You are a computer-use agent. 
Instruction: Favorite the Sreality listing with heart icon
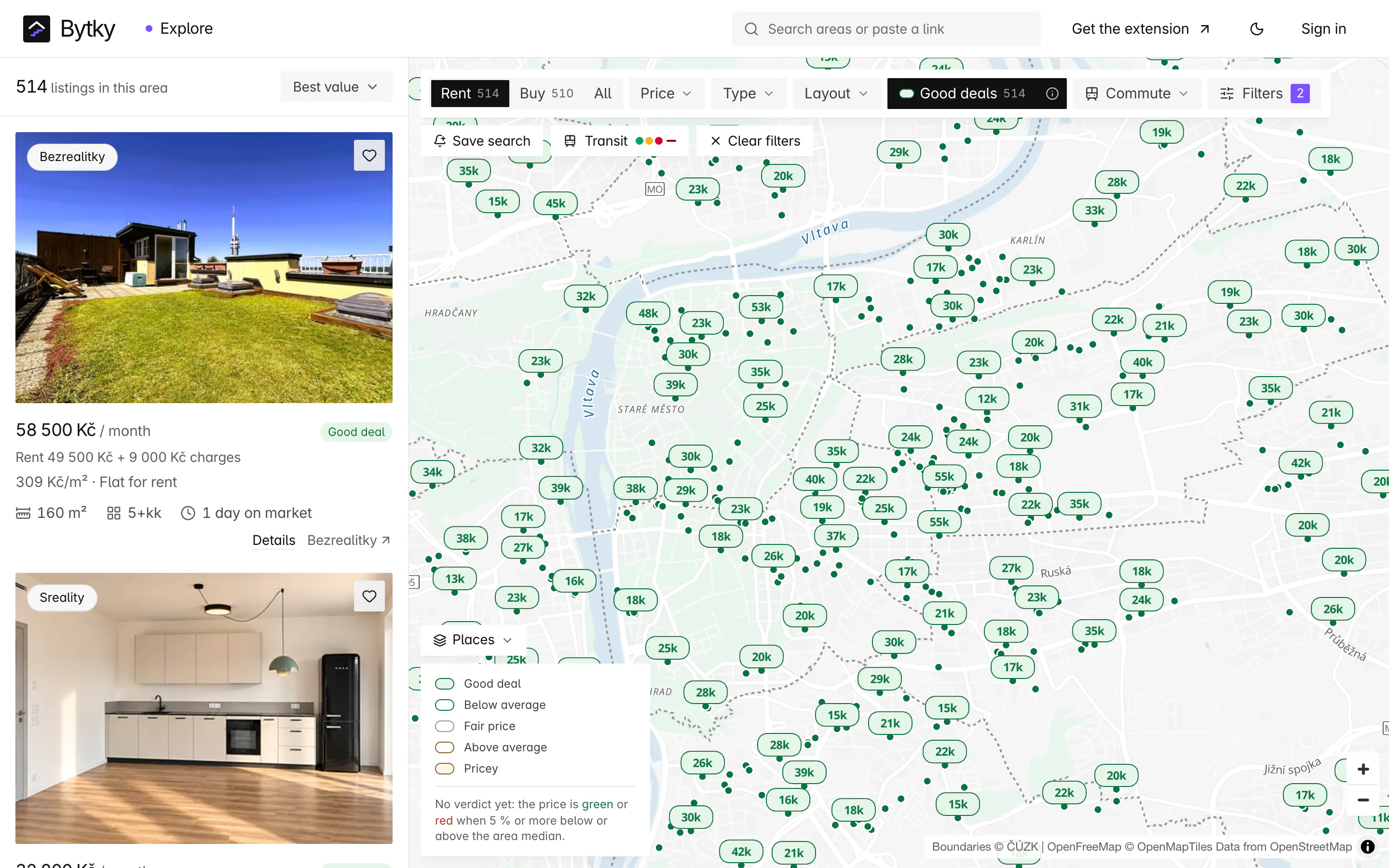tap(369, 597)
